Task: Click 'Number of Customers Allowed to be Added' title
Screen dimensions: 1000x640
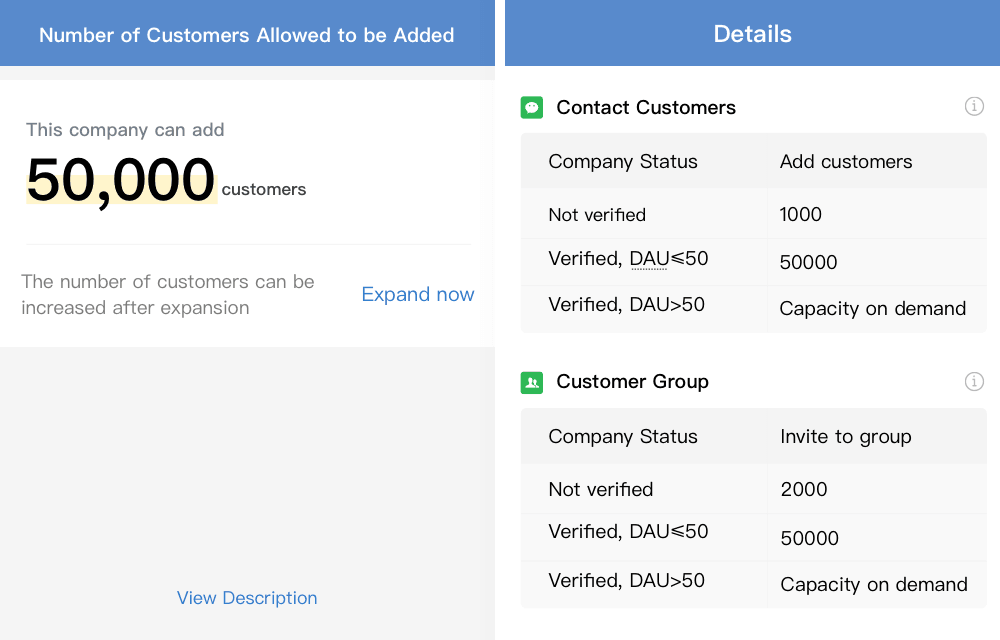Action: click(x=247, y=35)
